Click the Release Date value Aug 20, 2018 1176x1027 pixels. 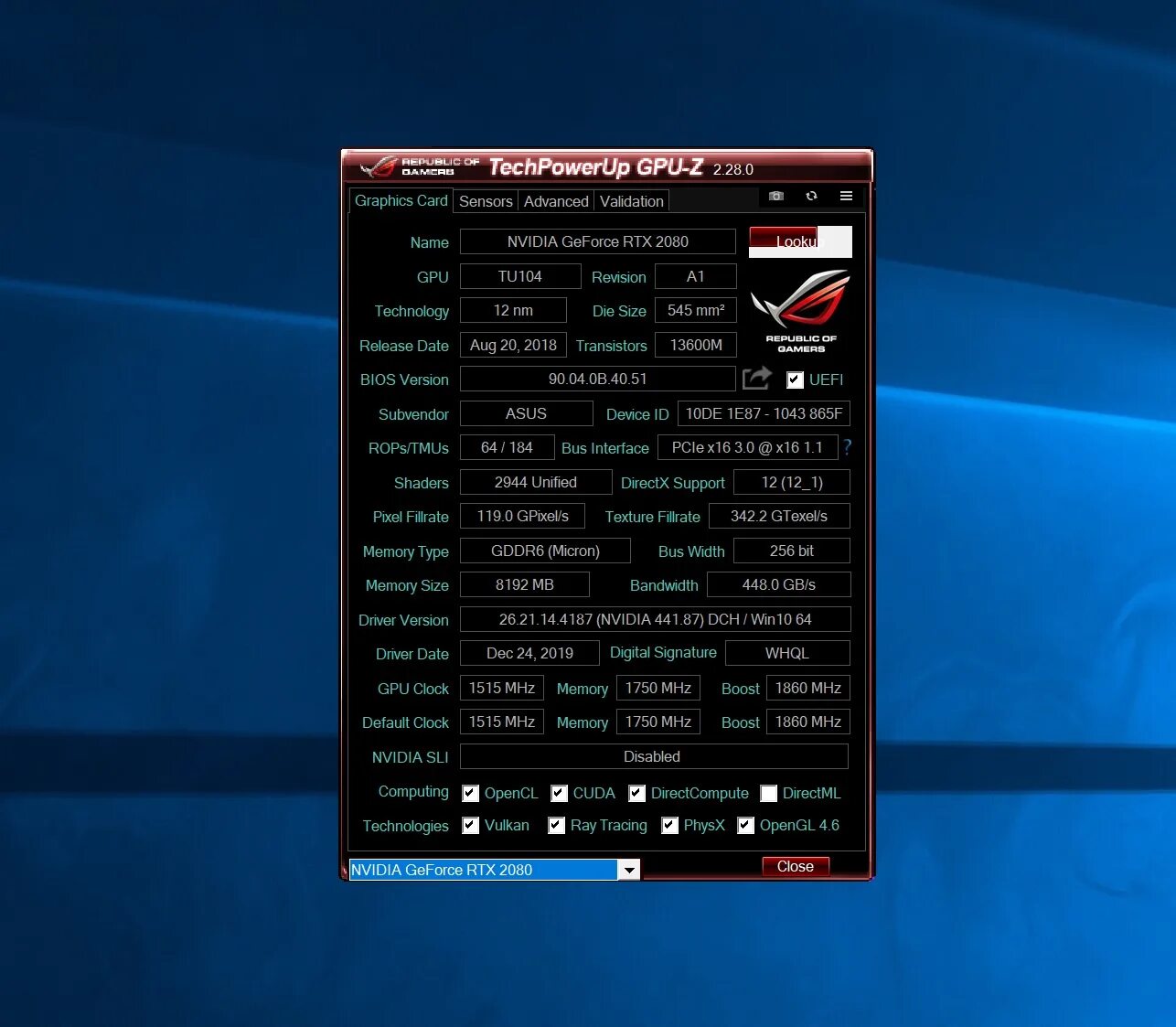(513, 345)
